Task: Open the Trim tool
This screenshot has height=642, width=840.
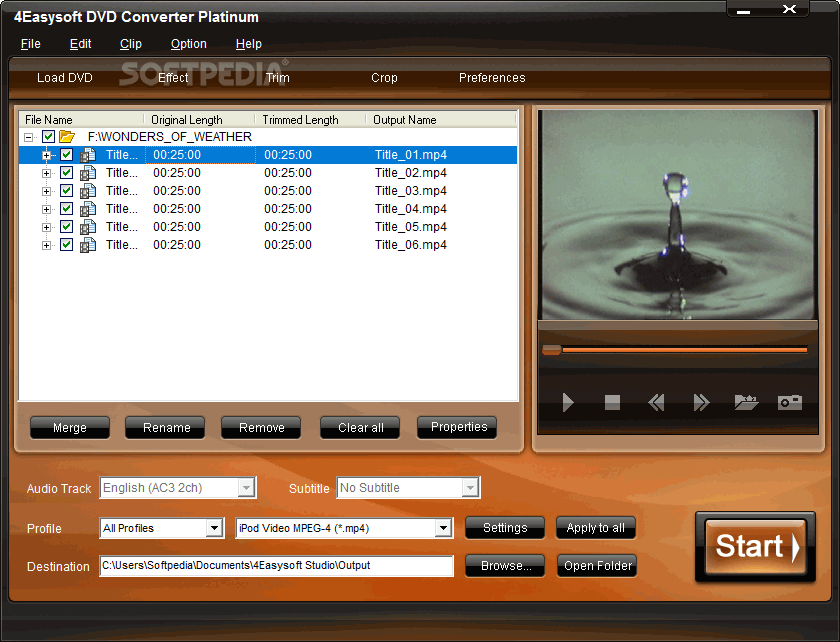Action: [278, 78]
